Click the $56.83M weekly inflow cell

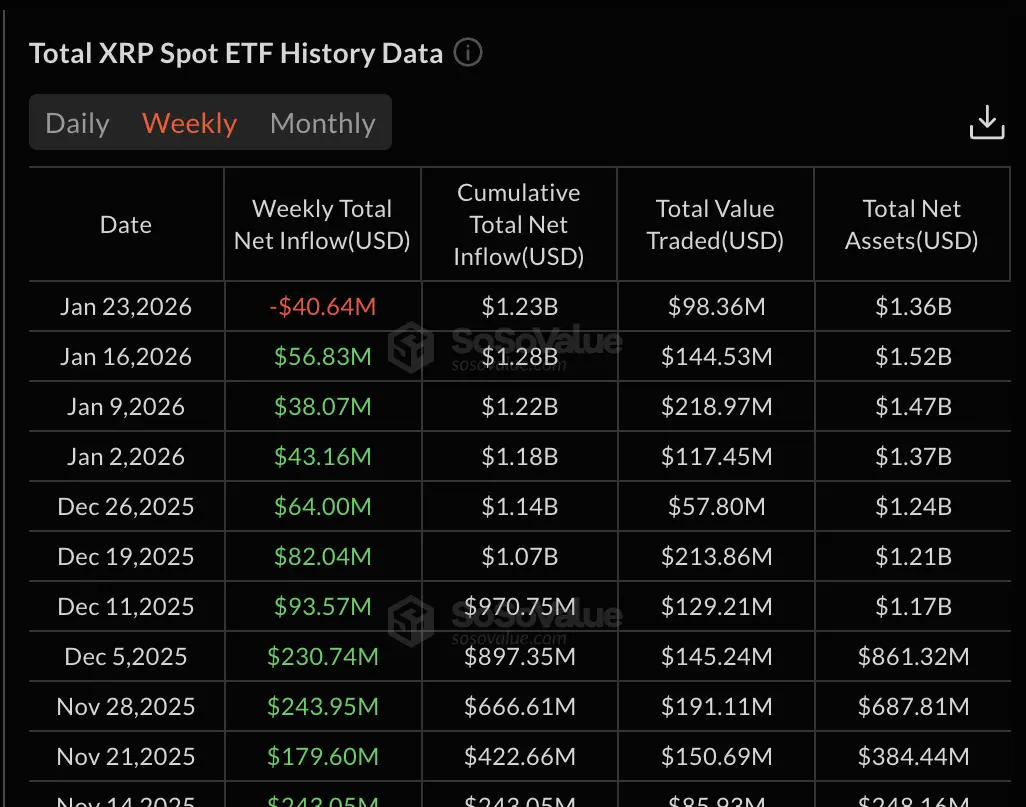322,357
